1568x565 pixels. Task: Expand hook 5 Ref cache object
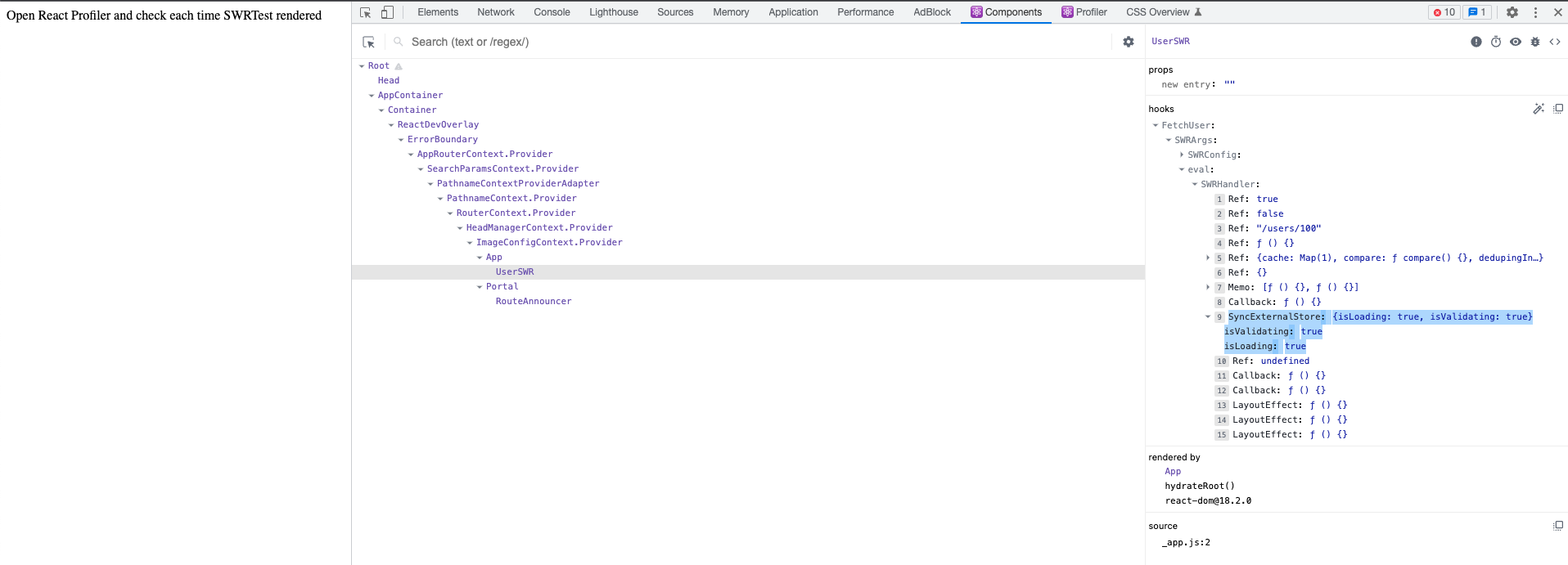1208,258
